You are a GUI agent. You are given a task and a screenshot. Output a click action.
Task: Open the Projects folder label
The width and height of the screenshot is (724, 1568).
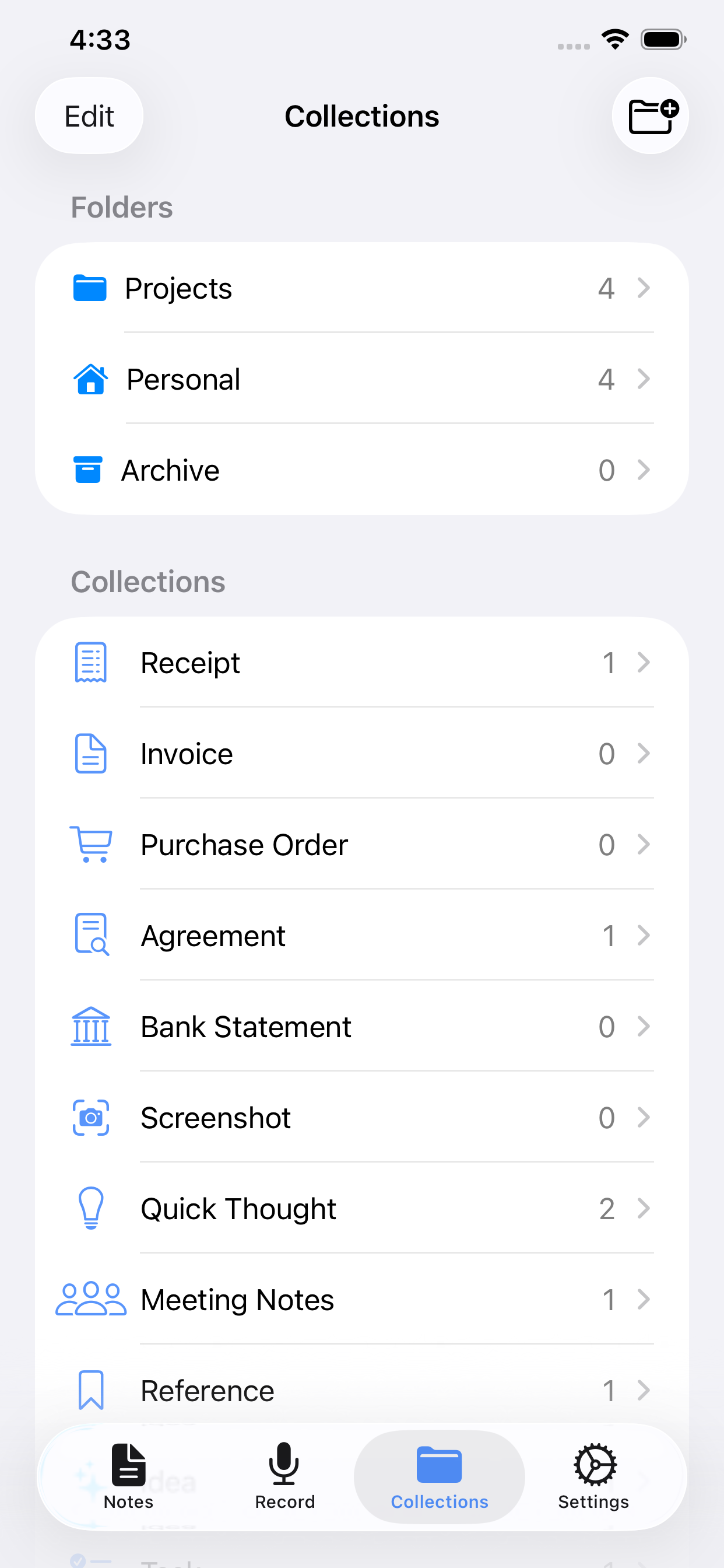tap(178, 289)
